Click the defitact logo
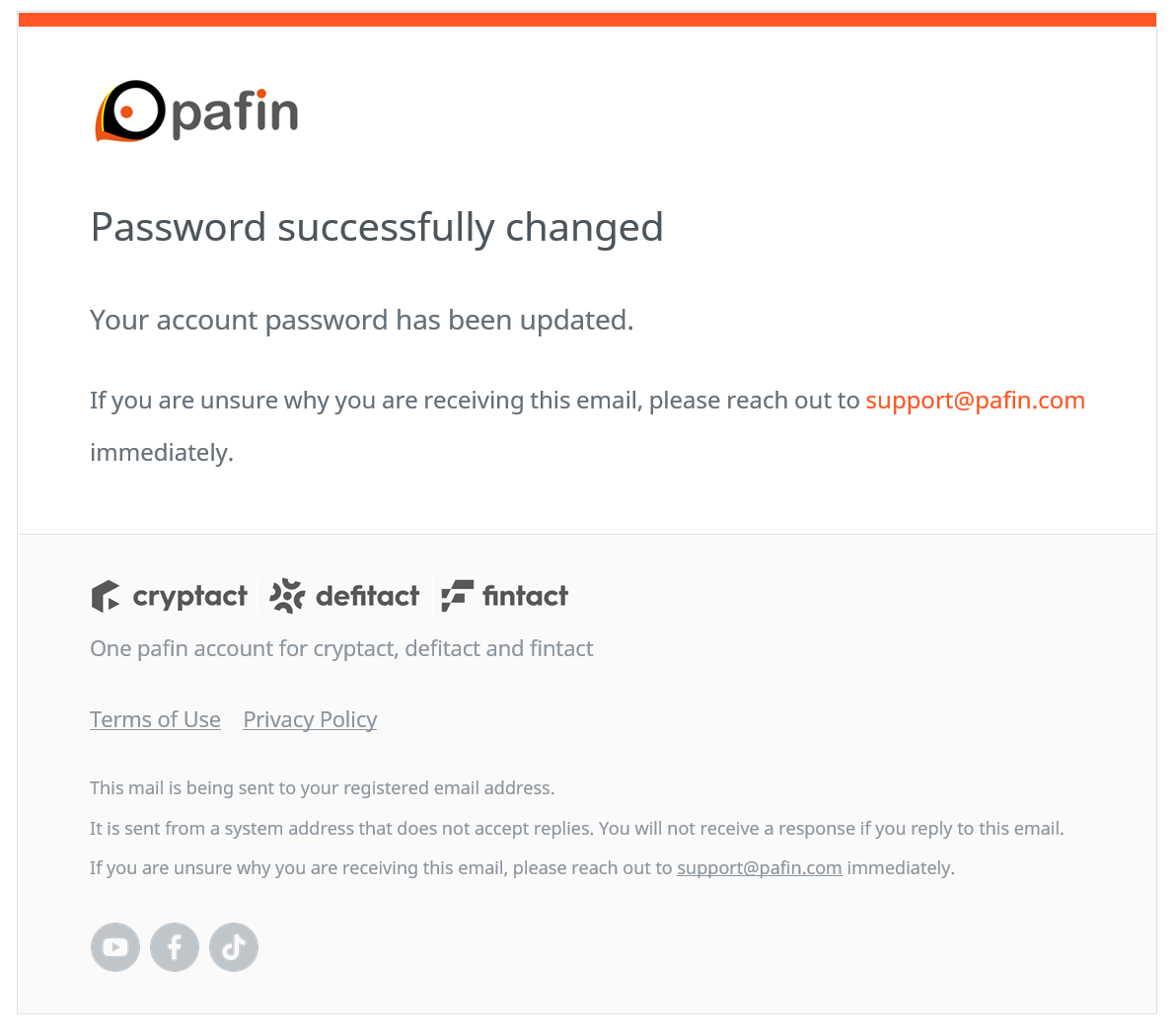This screenshot has height=1036, width=1175. (x=344, y=596)
